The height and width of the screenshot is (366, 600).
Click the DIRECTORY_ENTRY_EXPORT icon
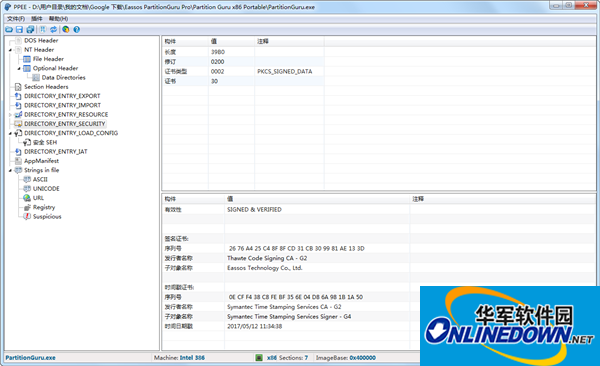18,96
